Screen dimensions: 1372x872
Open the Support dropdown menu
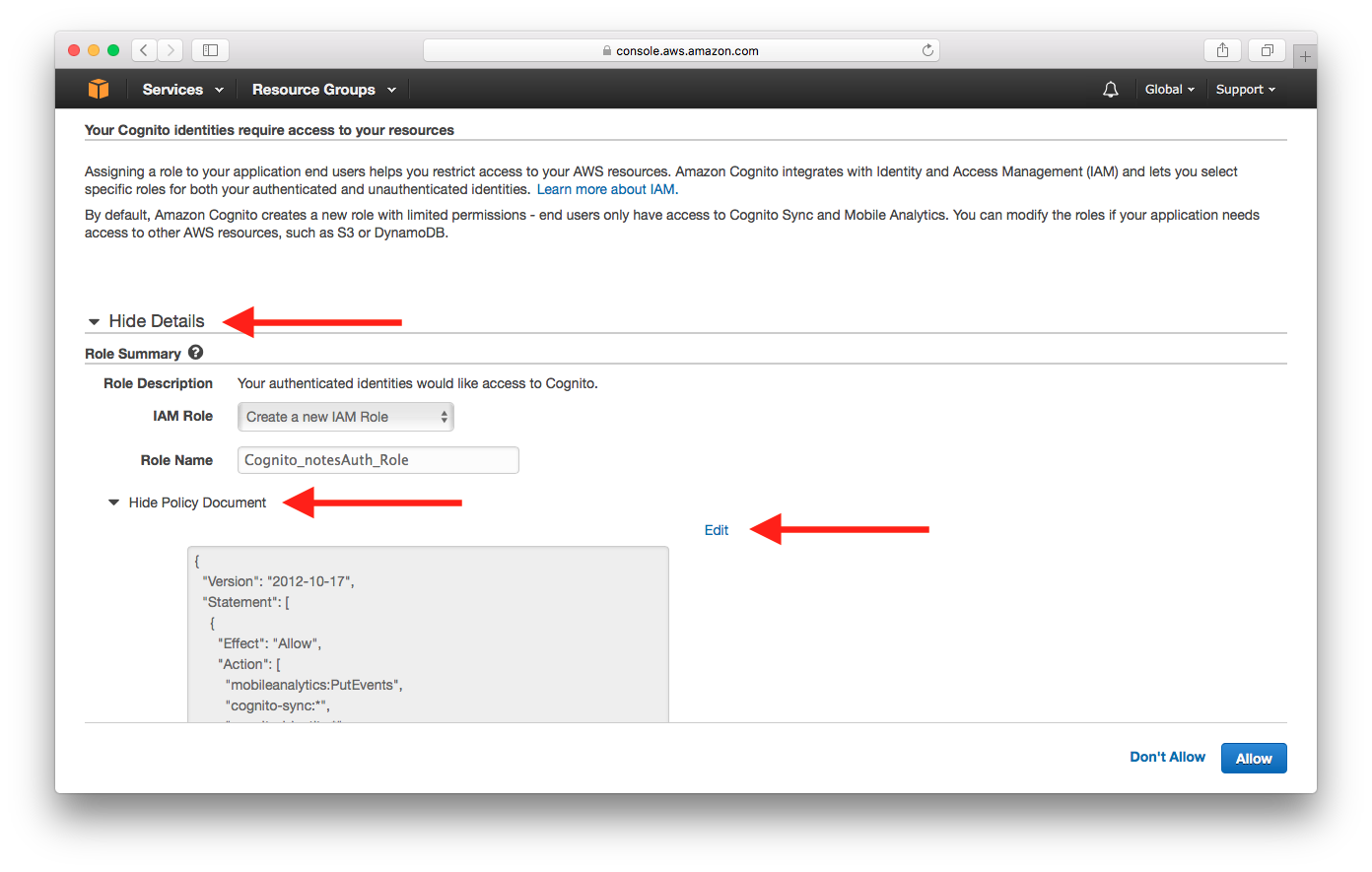click(x=1246, y=90)
